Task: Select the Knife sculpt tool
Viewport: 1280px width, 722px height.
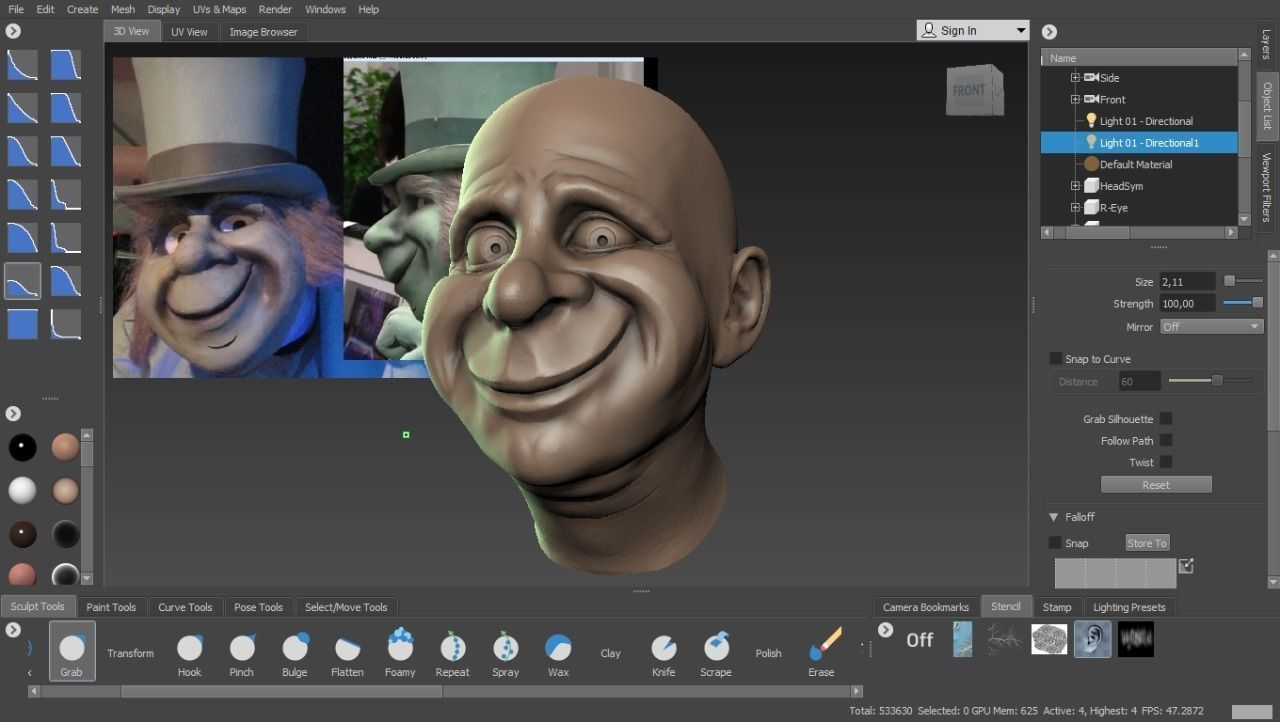Action: tap(664, 653)
